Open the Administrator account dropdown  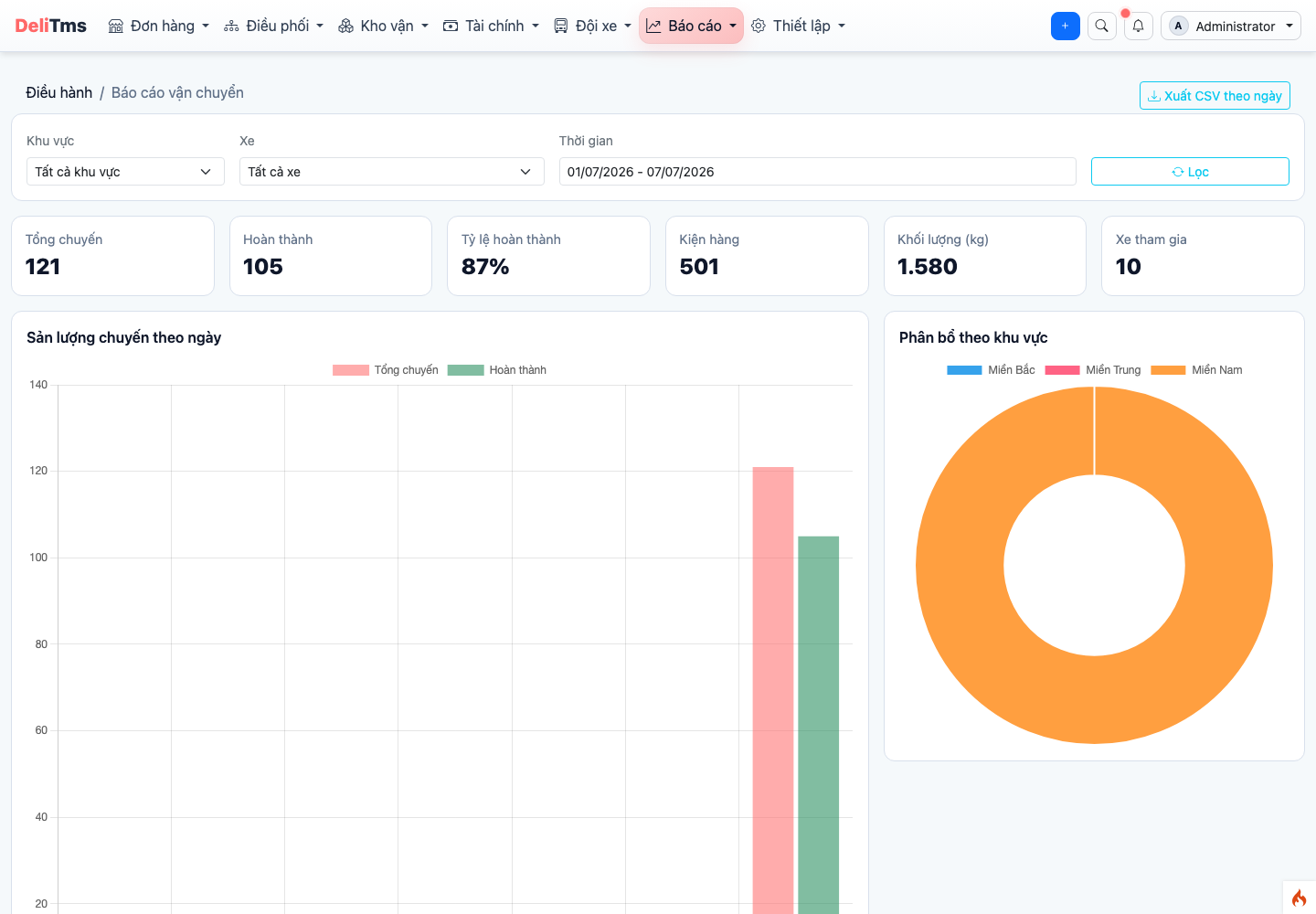1231,26
